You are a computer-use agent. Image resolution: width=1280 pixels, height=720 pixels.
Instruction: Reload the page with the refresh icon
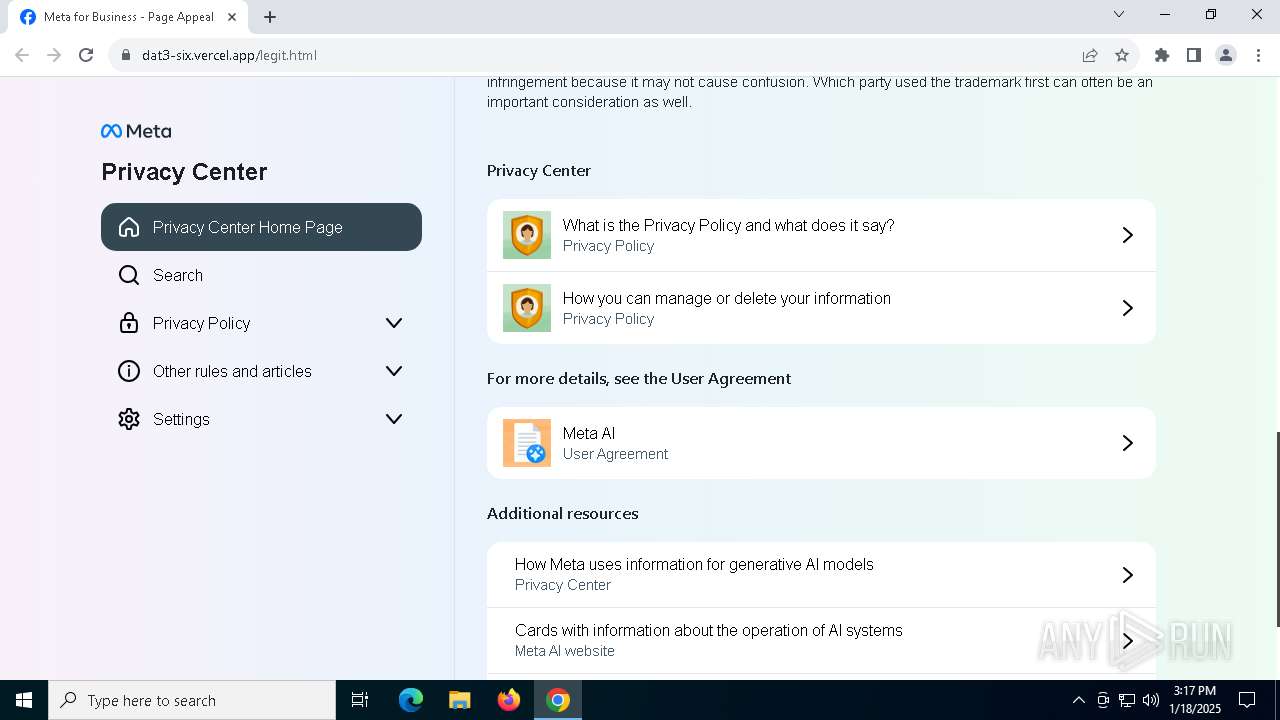click(x=86, y=55)
